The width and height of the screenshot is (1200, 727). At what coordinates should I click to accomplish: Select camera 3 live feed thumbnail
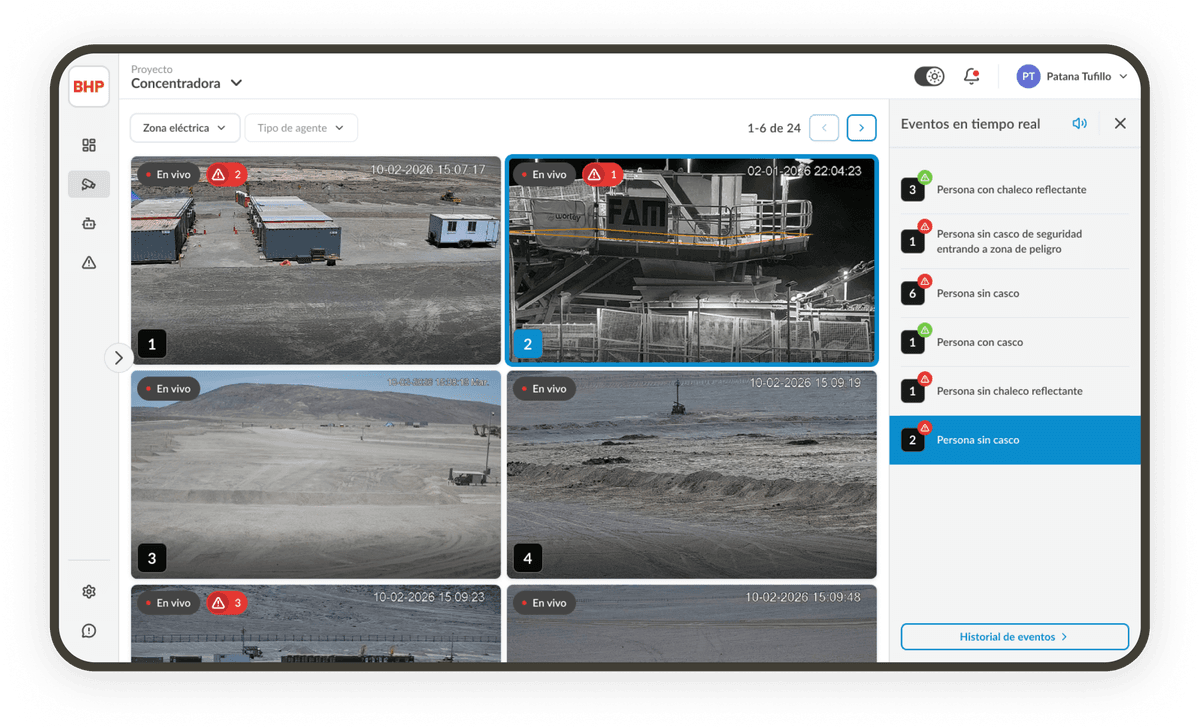[316, 474]
